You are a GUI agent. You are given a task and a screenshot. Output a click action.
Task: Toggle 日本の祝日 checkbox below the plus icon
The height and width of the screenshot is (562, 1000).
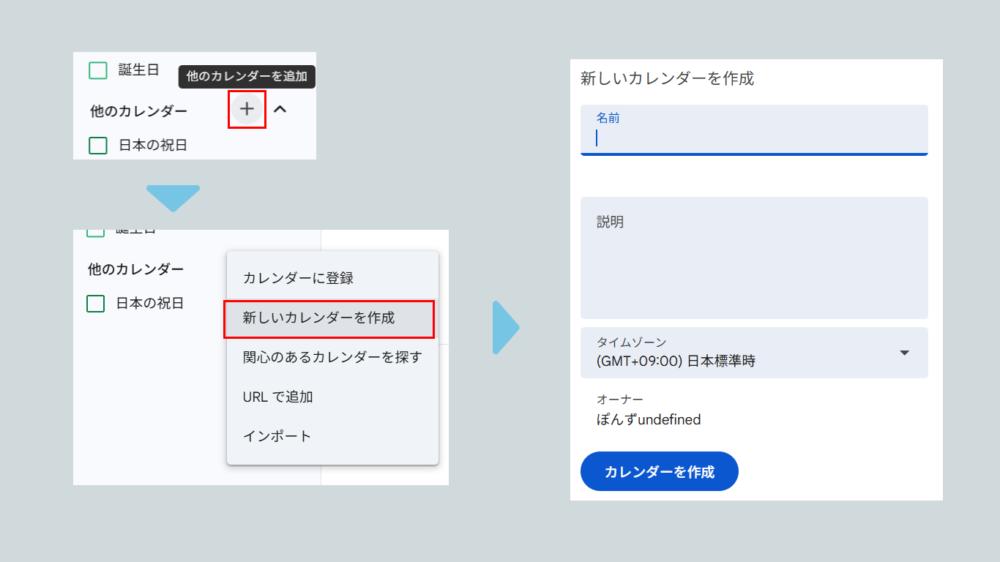(98, 145)
